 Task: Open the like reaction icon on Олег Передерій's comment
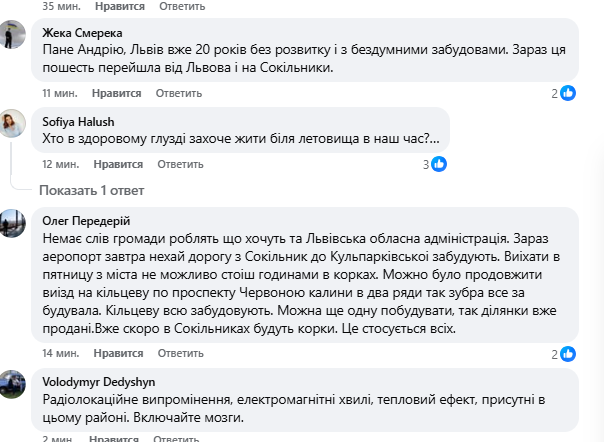(x=568, y=354)
